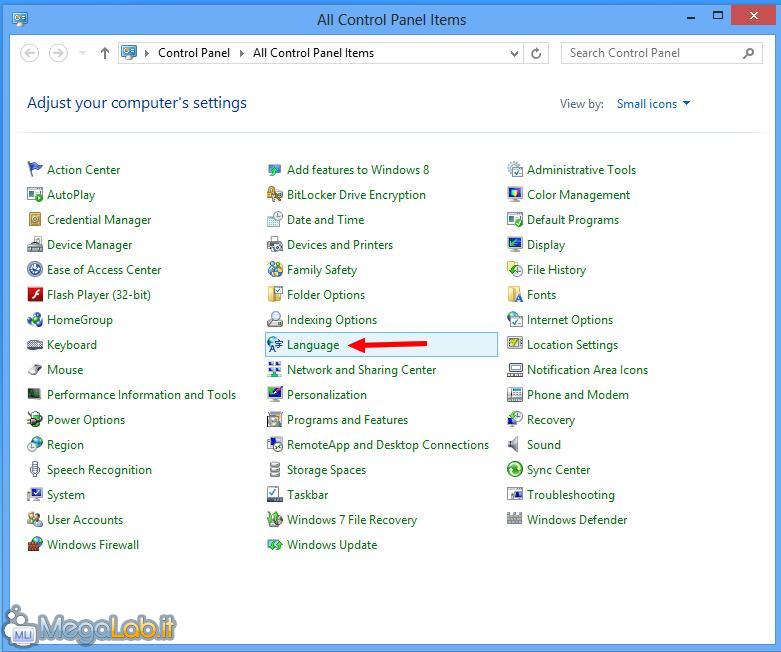
Task: Open the Action Center flag icon
Action: [35, 170]
